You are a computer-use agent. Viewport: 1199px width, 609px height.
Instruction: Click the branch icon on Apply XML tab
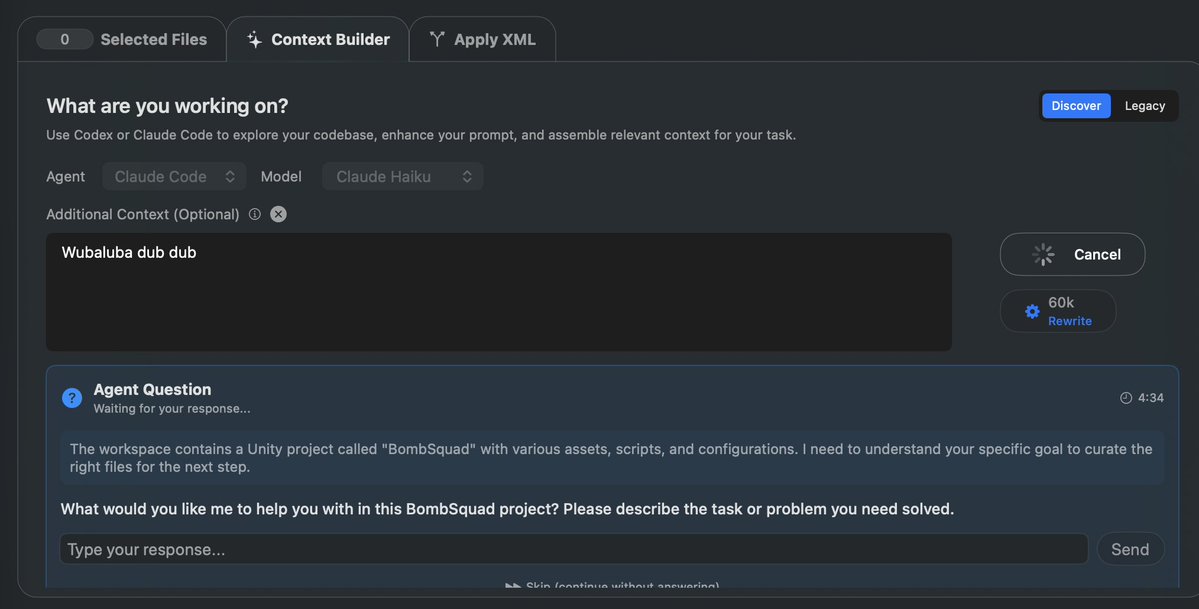click(437, 39)
